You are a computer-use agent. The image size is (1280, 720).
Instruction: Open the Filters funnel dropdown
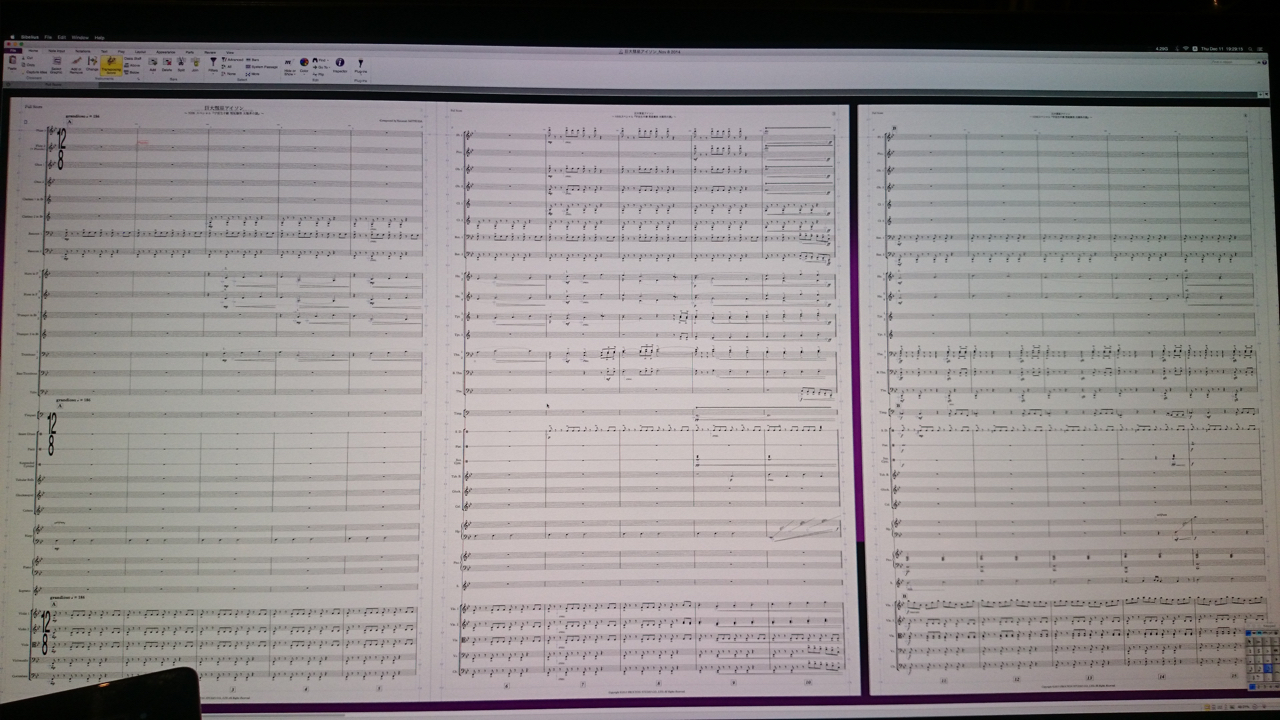point(213,65)
